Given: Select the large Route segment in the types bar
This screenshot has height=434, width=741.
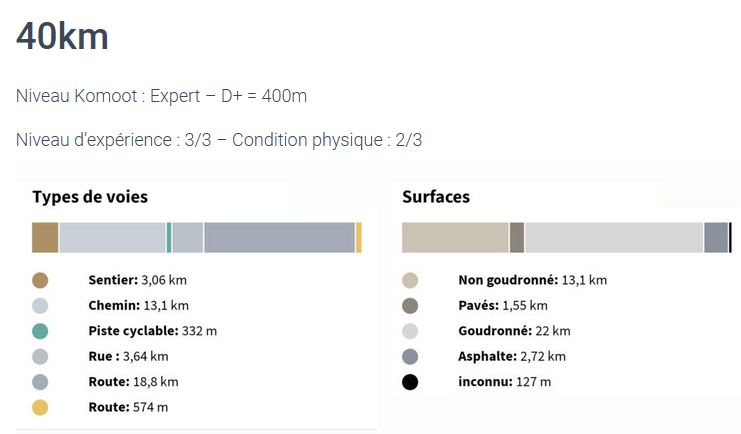Looking at the screenshot, I should tap(279, 237).
